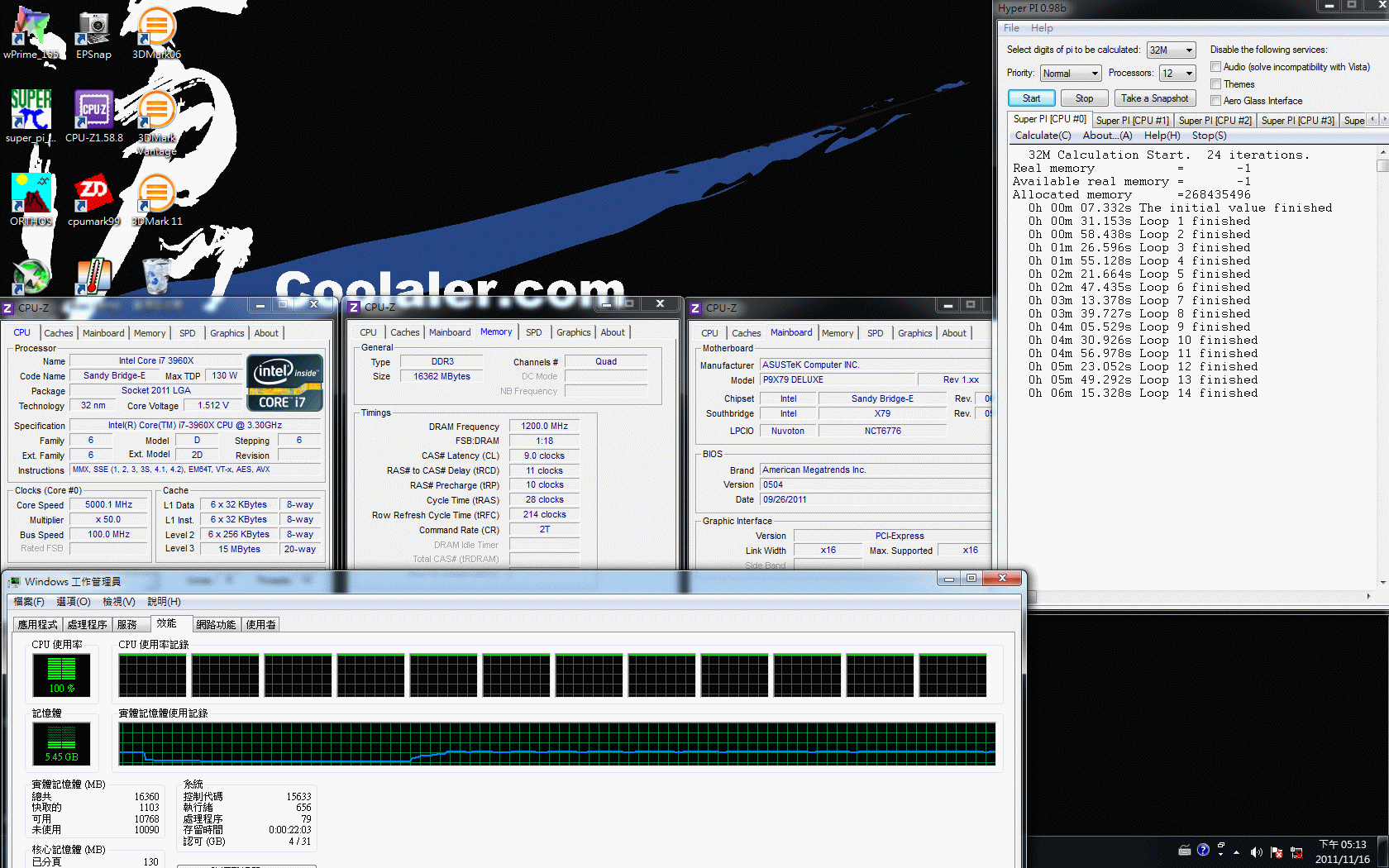Launch 3DMark Vantage shortcut
Image resolution: width=1389 pixels, height=868 pixels.
[156, 122]
